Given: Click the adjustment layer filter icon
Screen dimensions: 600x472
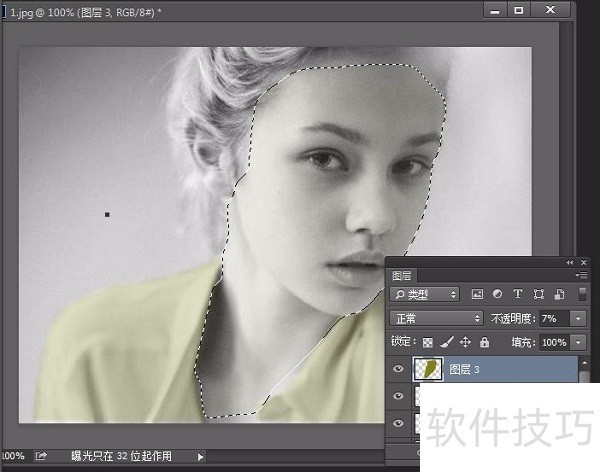Looking at the screenshot, I should click(x=497, y=295).
